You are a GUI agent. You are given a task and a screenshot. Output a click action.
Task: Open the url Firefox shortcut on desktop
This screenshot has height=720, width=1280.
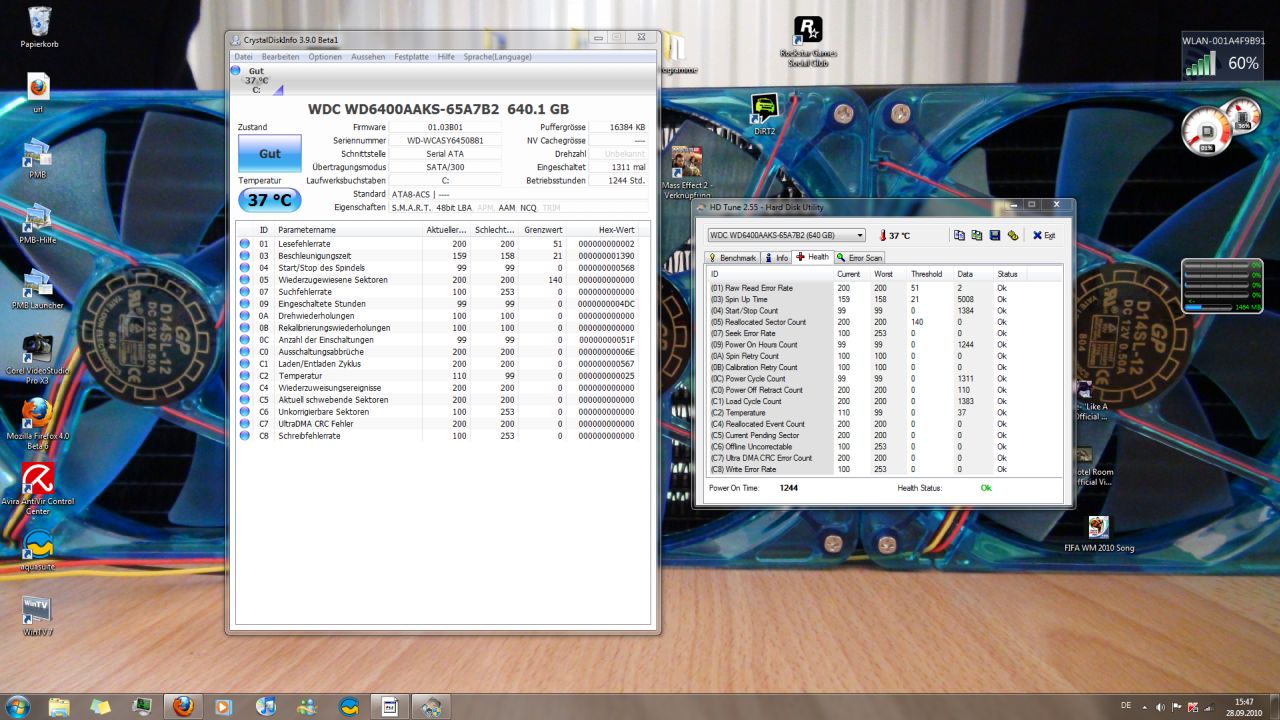tap(38, 93)
